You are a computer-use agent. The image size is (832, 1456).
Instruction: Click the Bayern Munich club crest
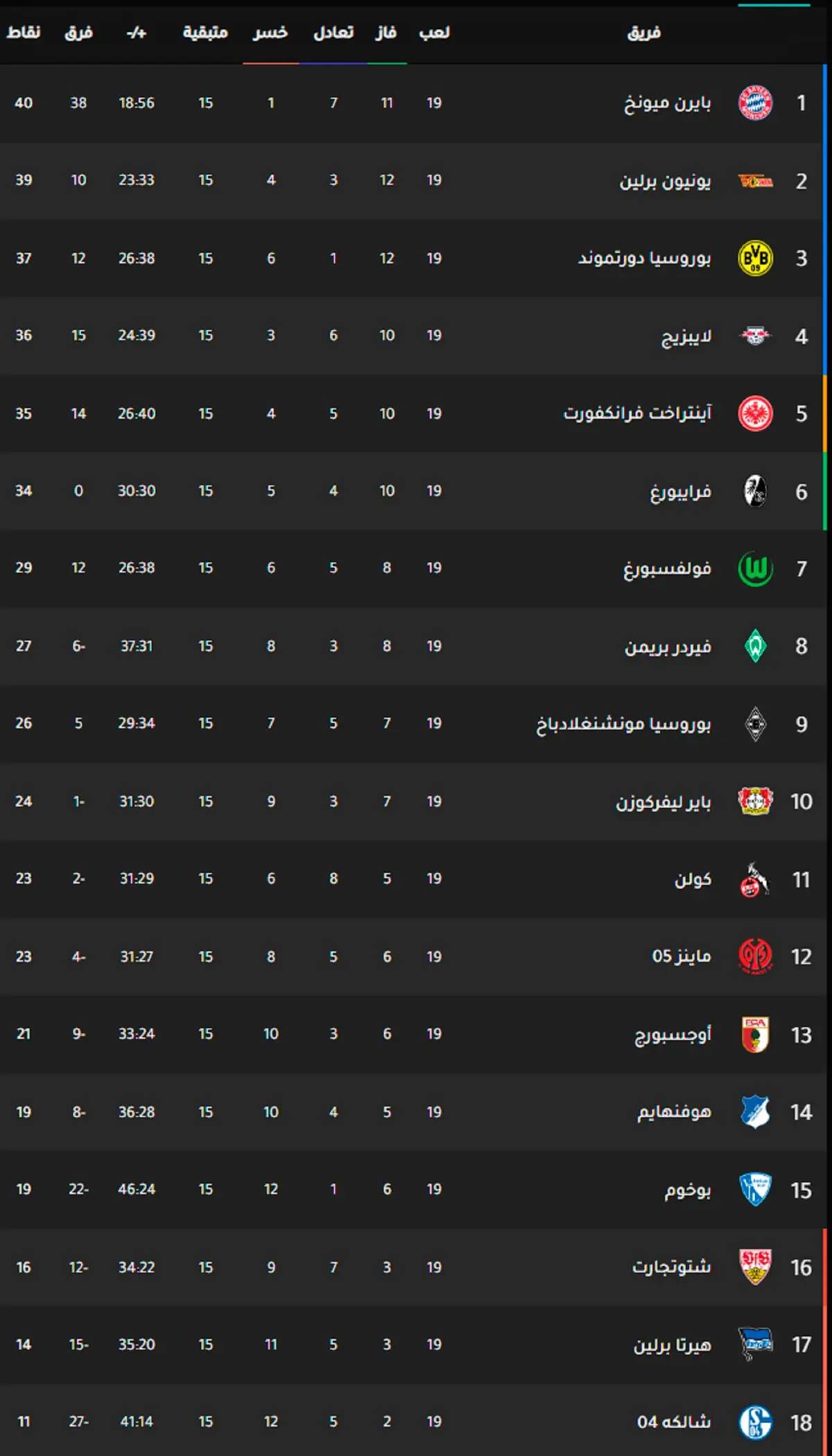point(755,103)
